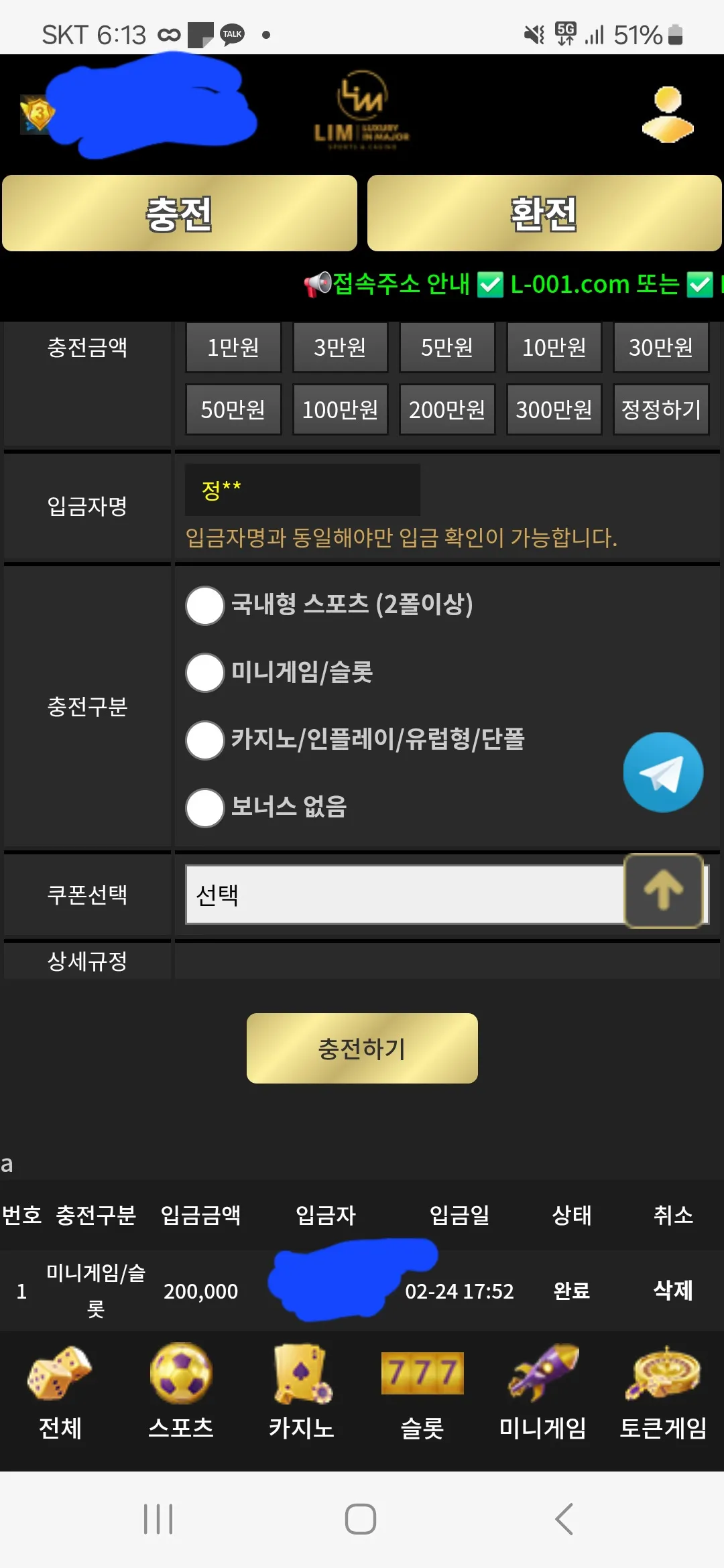The height and width of the screenshot is (1568, 724).
Task: Open the user profile icon
Action: tap(668, 115)
